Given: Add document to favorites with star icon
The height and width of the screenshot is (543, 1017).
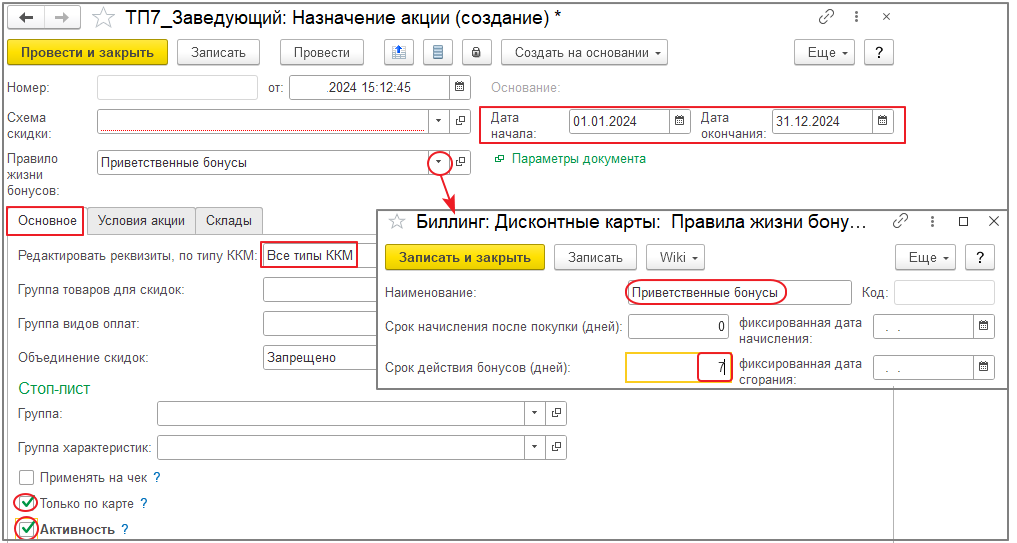Looking at the screenshot, I should [103, 18].
